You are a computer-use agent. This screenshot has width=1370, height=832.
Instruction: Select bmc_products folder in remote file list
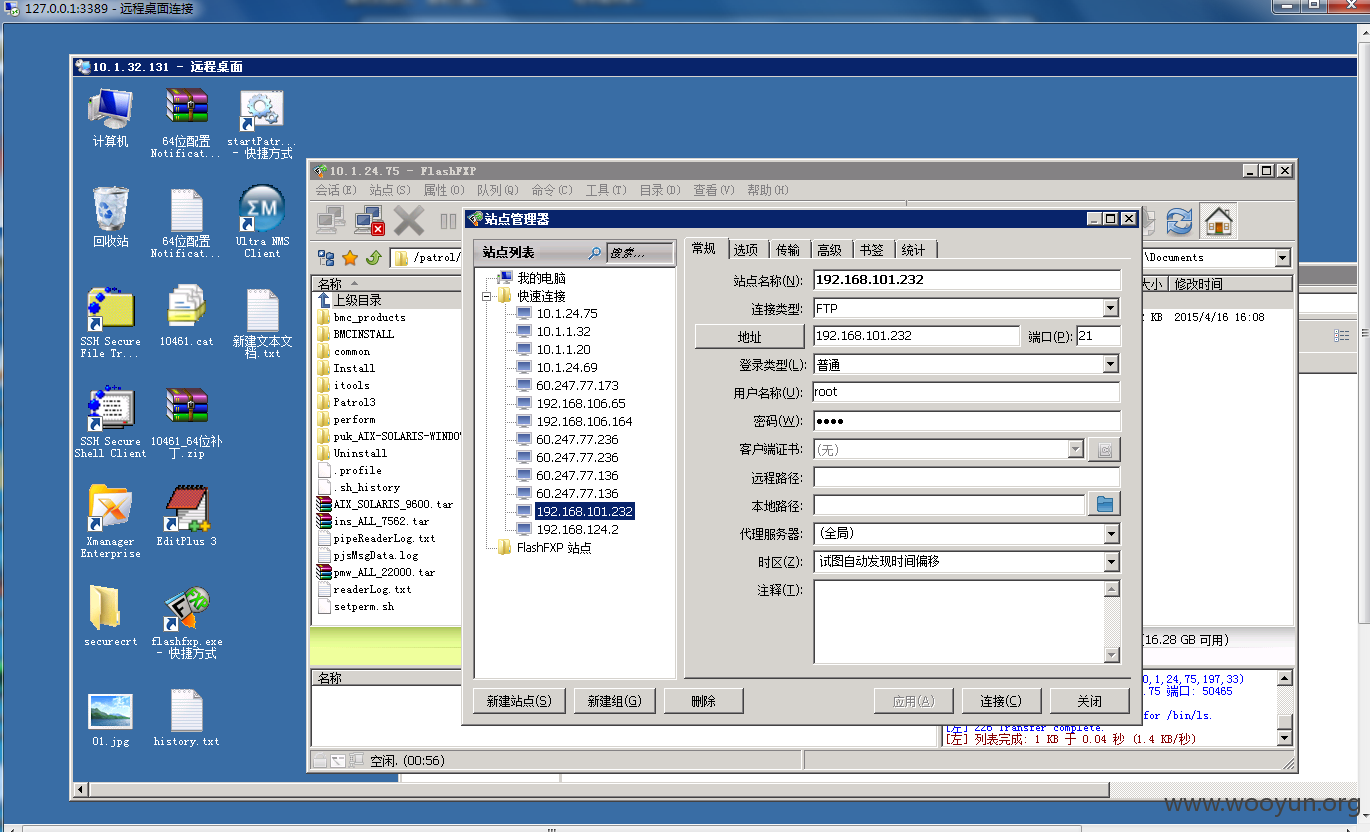pos(369,317)
